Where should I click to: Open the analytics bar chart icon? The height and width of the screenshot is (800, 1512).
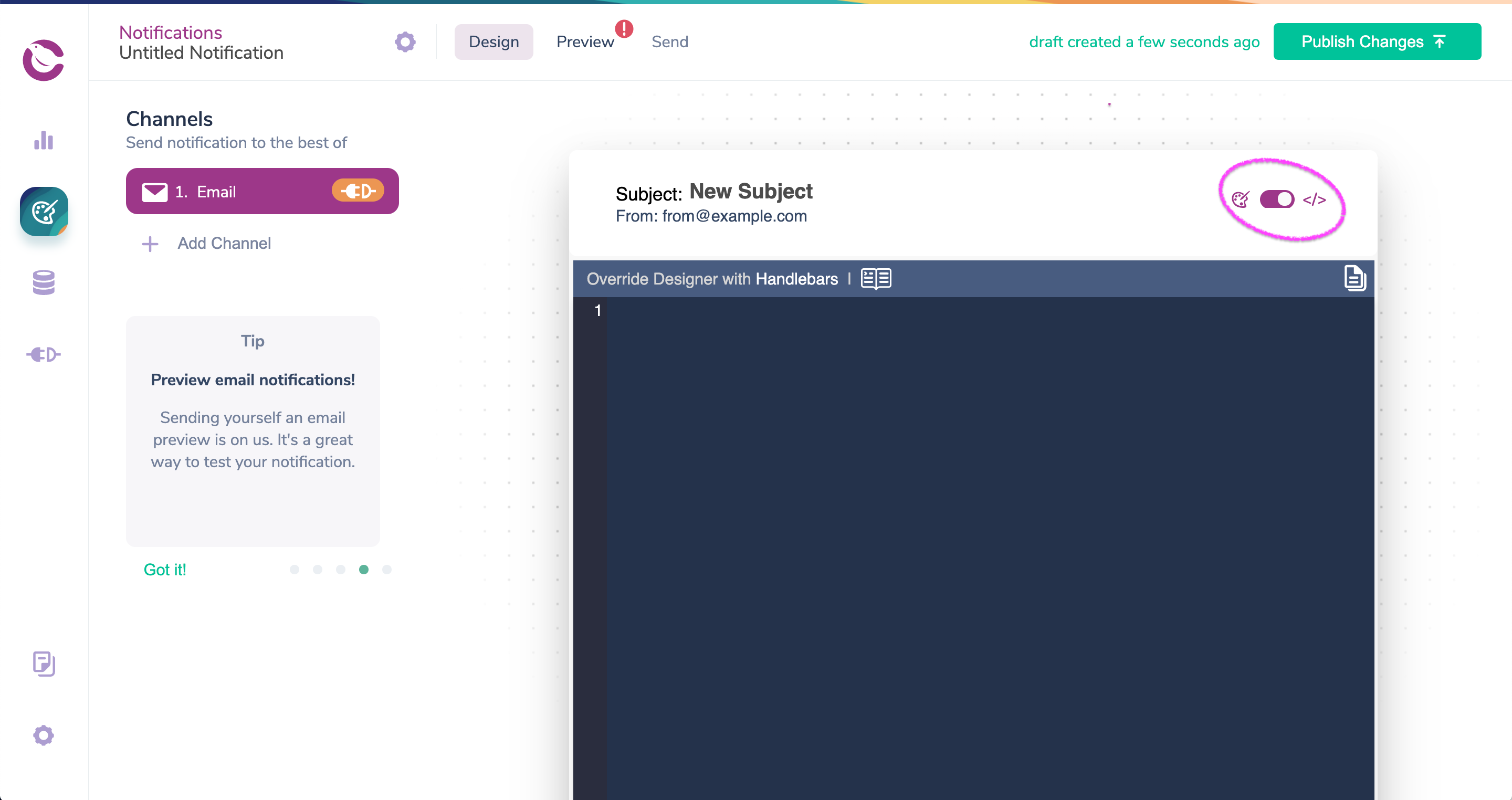[44, 140]
